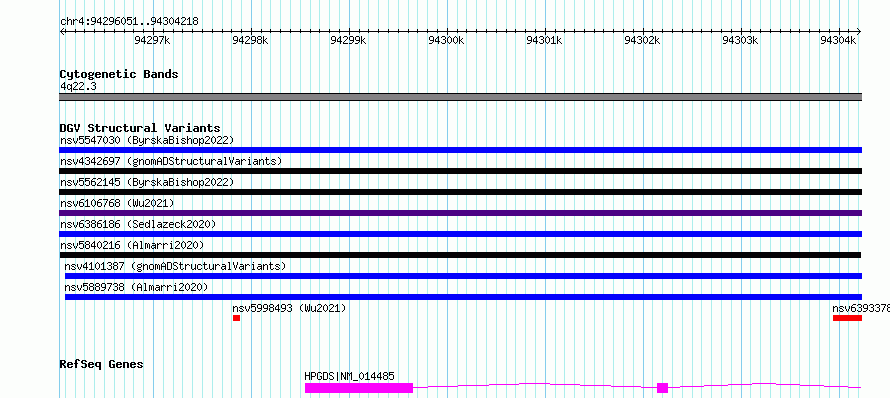Click the small magenta HPGDS exon near 94302k
This screenshot has width=890, height=398.
click(662, 388)
